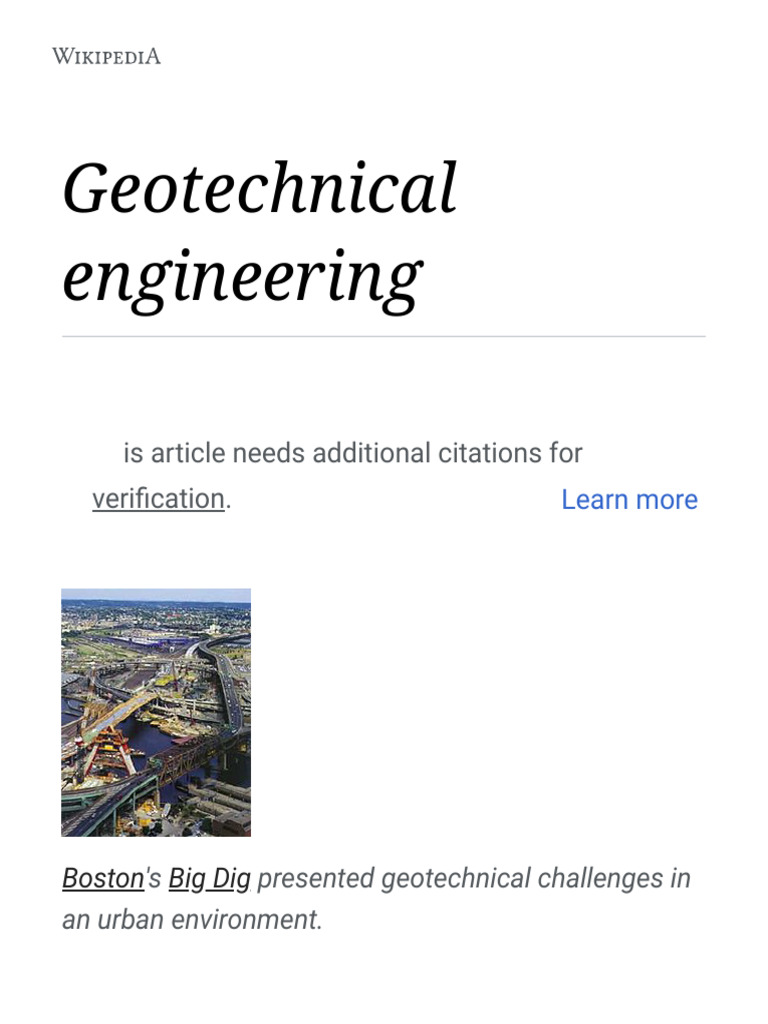Click the Wikipedia logo at top
Image resolution: width=768 pixels, height=1024 pixels.
[106, 56]
